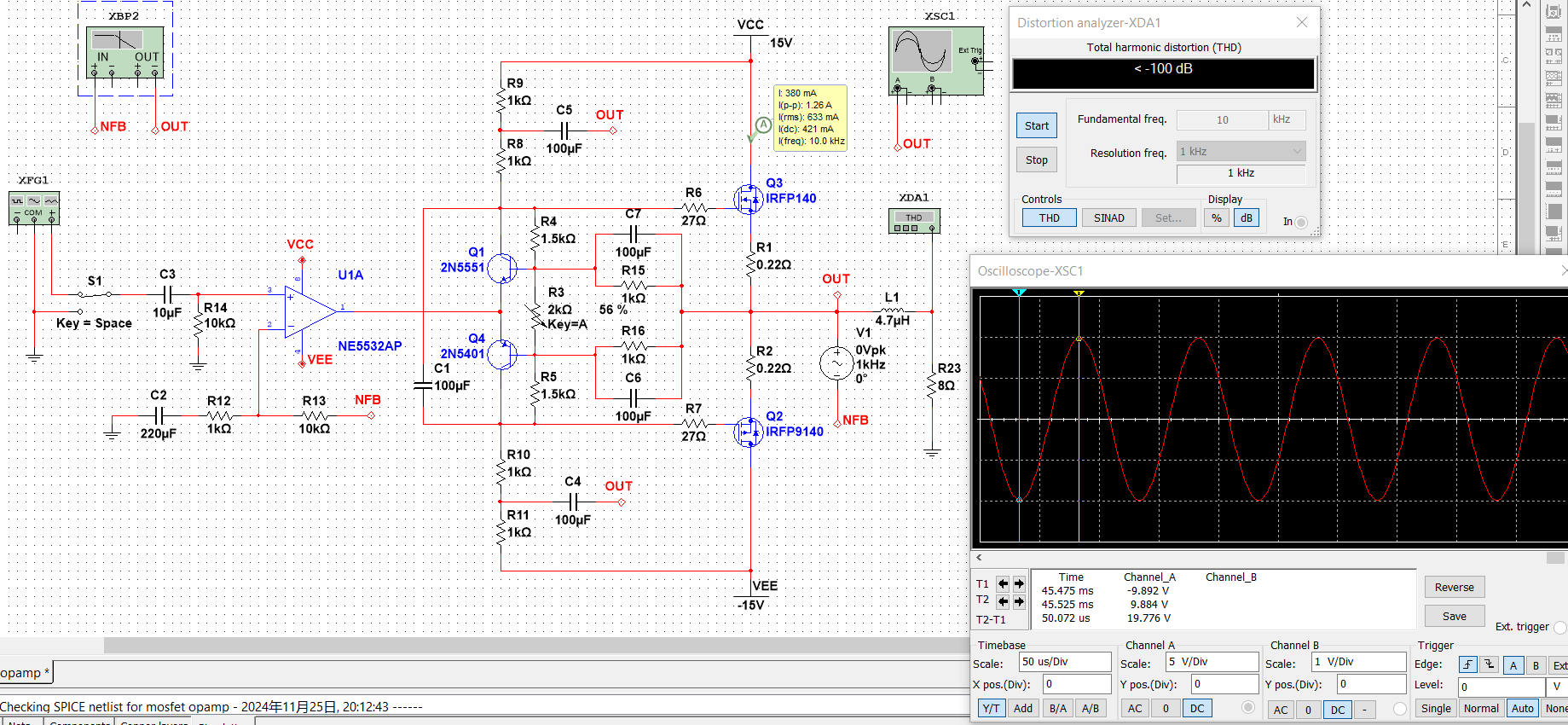
Task: Move cursor T2 right with arrow
Action: pos(1019,601)
